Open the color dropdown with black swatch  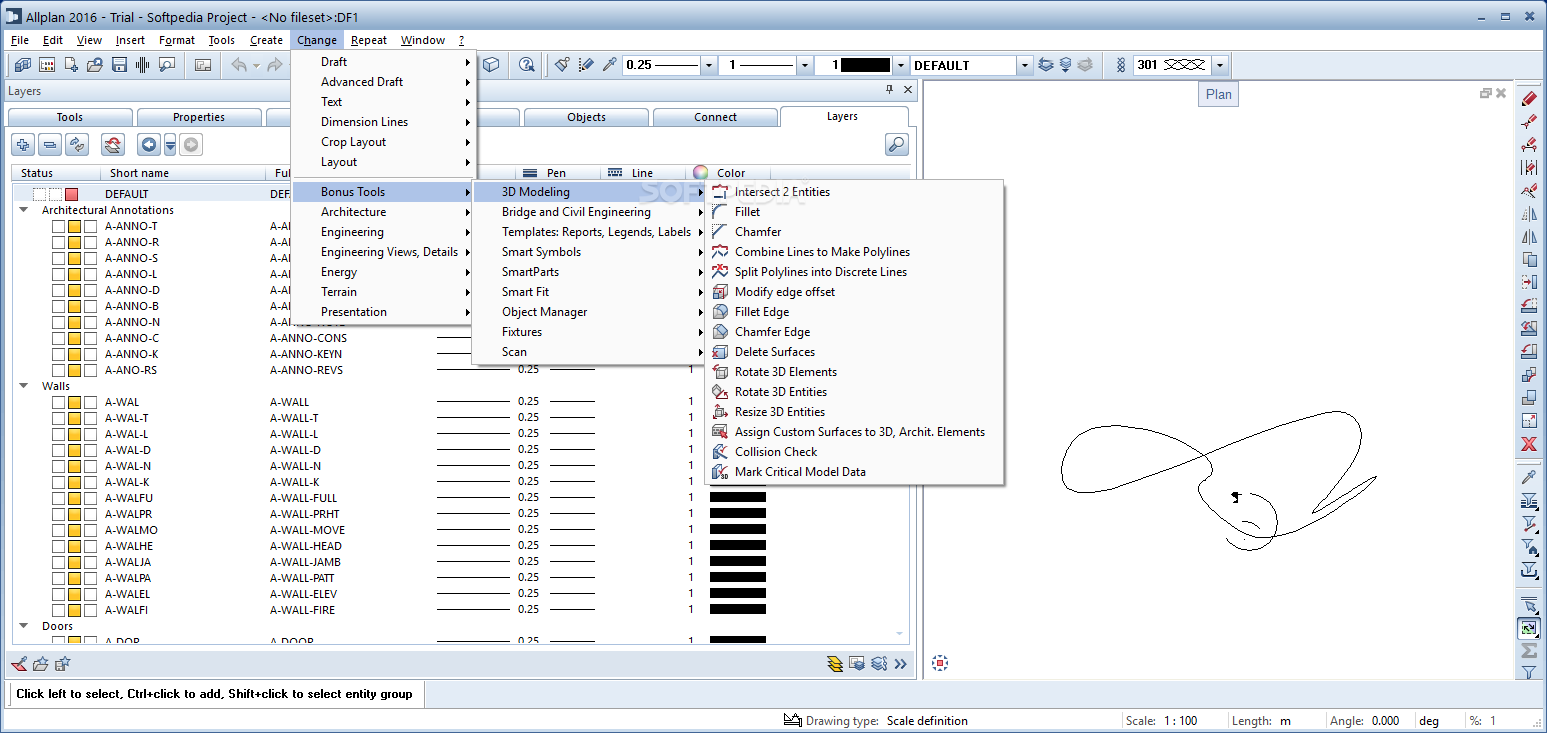point(900,65)
